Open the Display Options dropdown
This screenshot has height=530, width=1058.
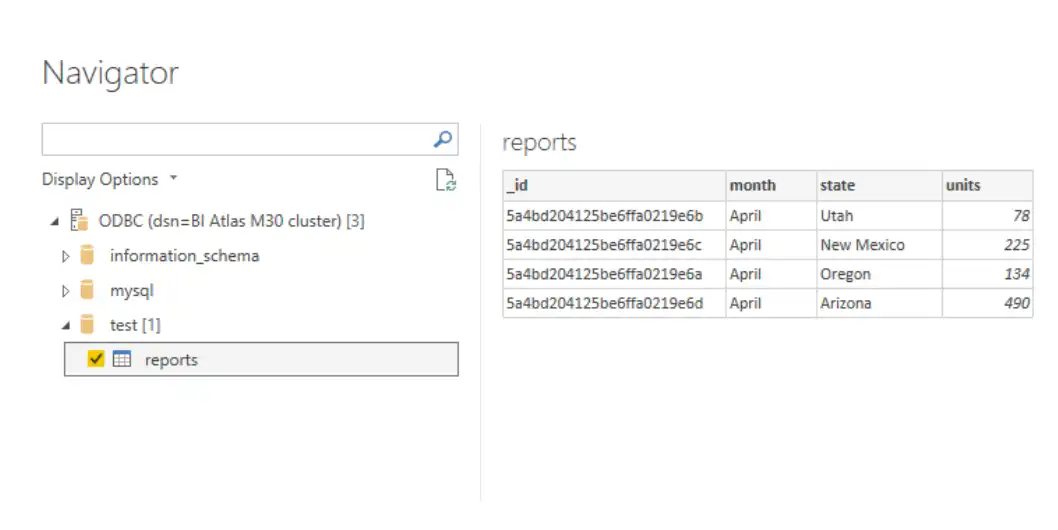tap(109, 180)
